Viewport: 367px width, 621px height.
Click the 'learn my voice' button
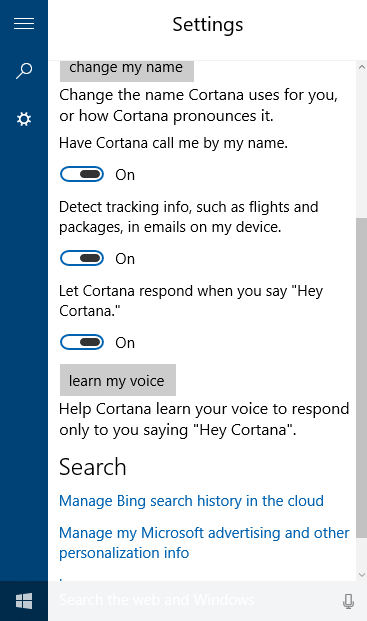click(x=118, y=380)
